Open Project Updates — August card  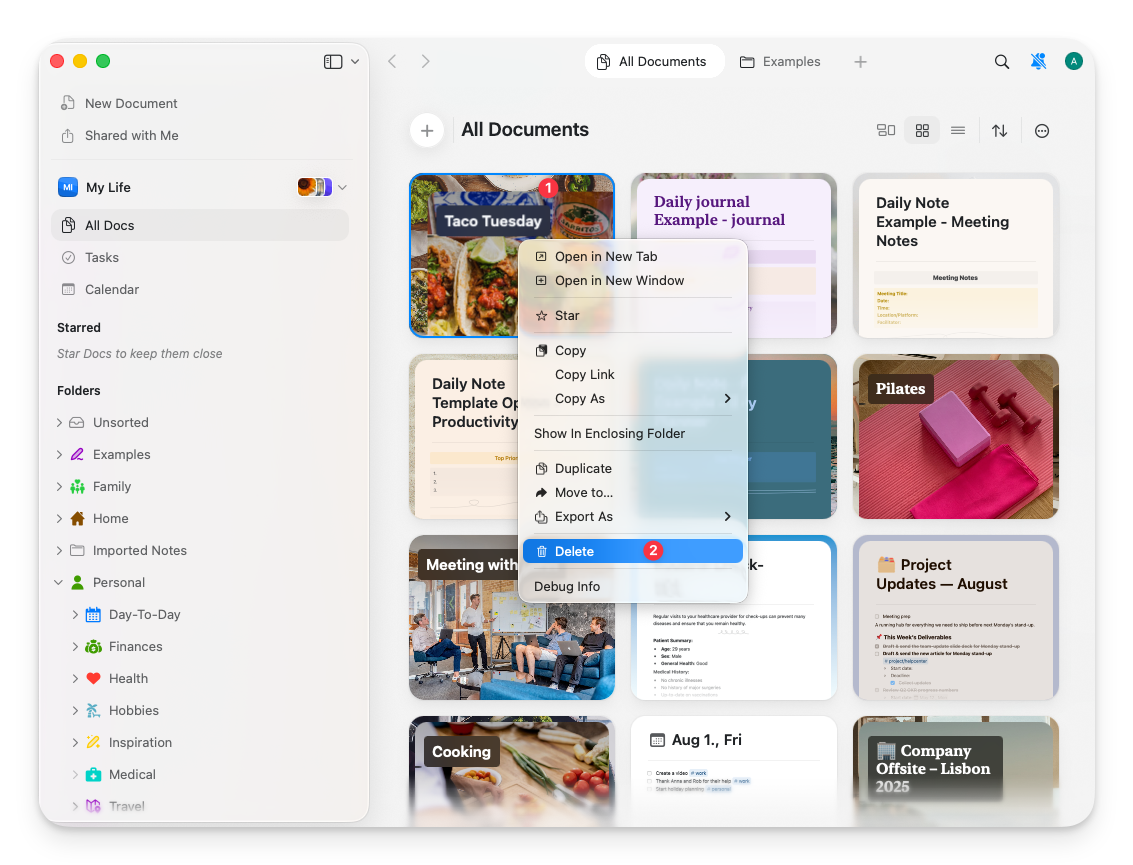956,618
